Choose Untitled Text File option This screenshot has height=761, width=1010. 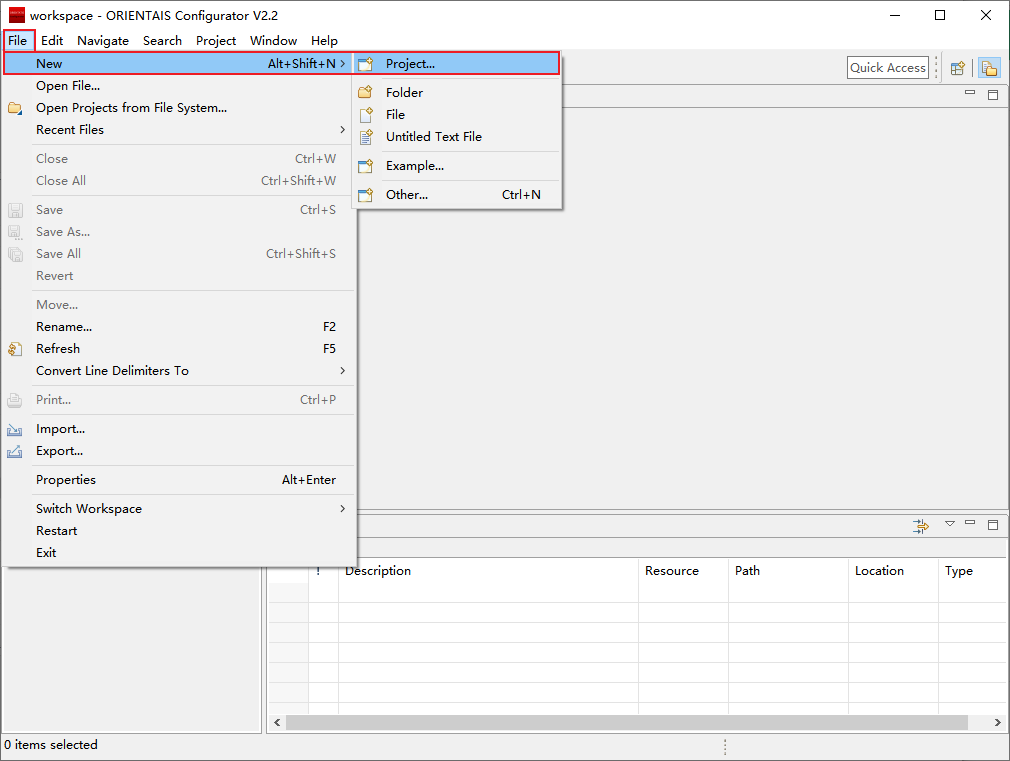433,136
